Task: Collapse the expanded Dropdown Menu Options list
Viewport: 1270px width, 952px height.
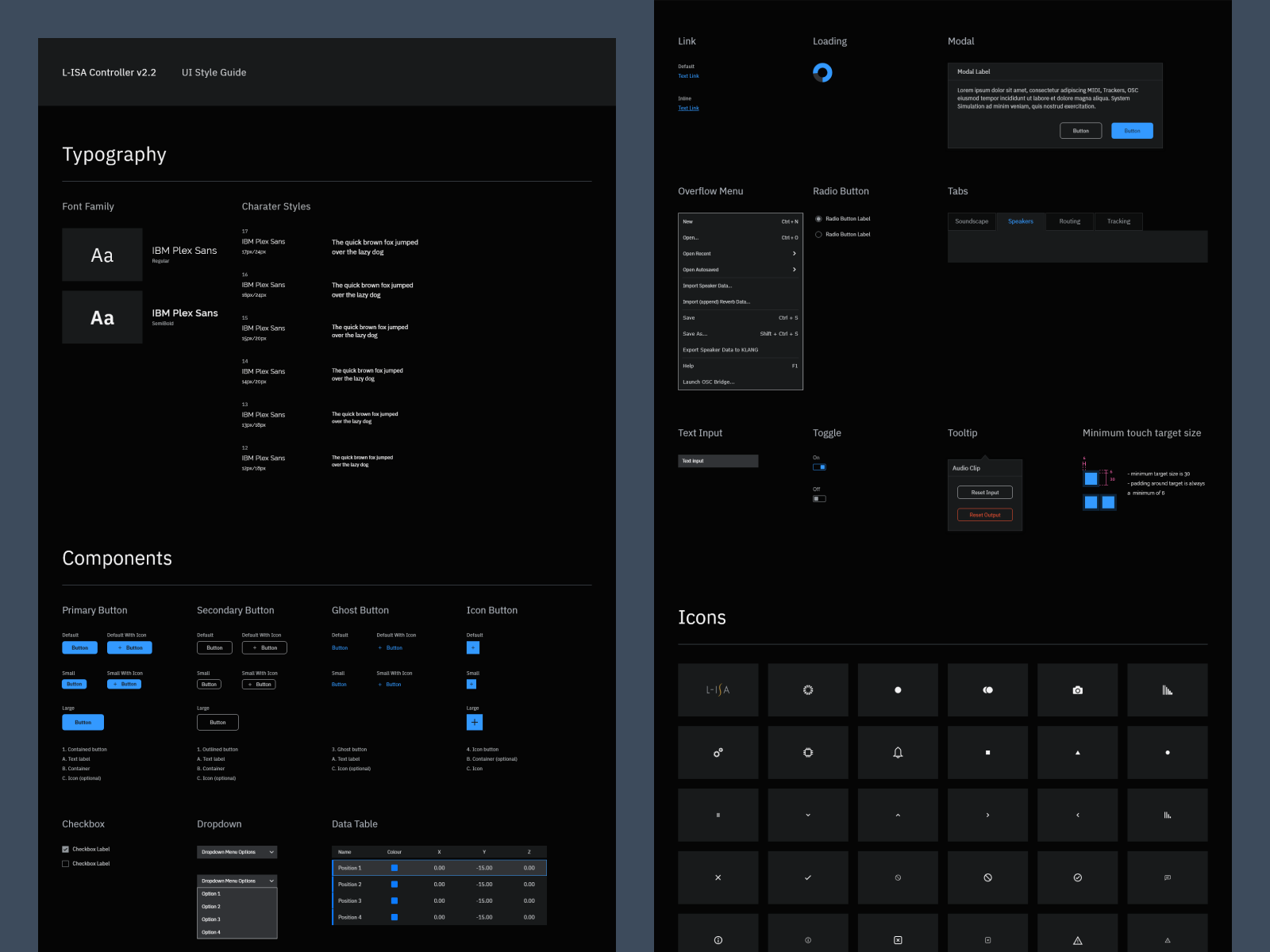Action: [237, 881]
